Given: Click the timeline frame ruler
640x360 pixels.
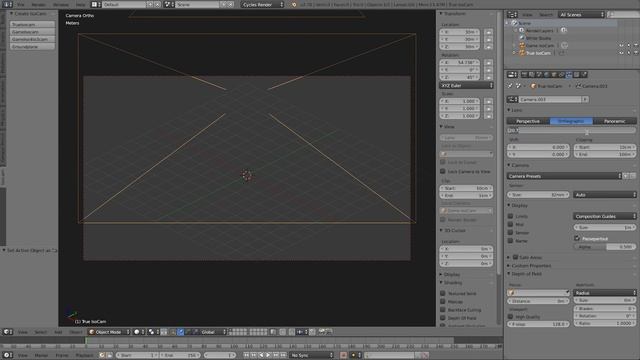Looking at the screenshot, I should point(251,346).
